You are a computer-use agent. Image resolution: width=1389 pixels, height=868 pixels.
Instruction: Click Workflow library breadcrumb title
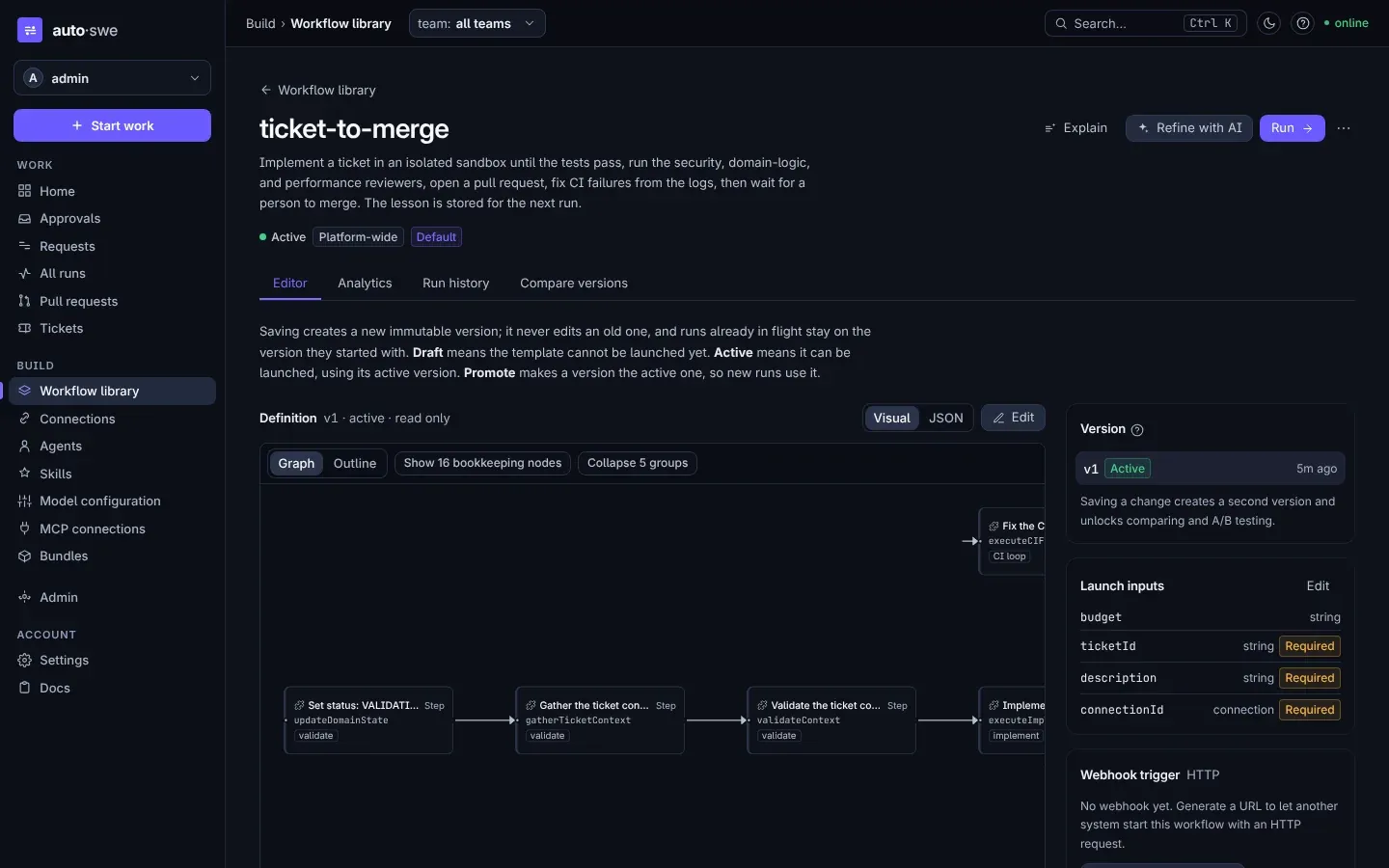pyautogui.click(x=340, y=23)
